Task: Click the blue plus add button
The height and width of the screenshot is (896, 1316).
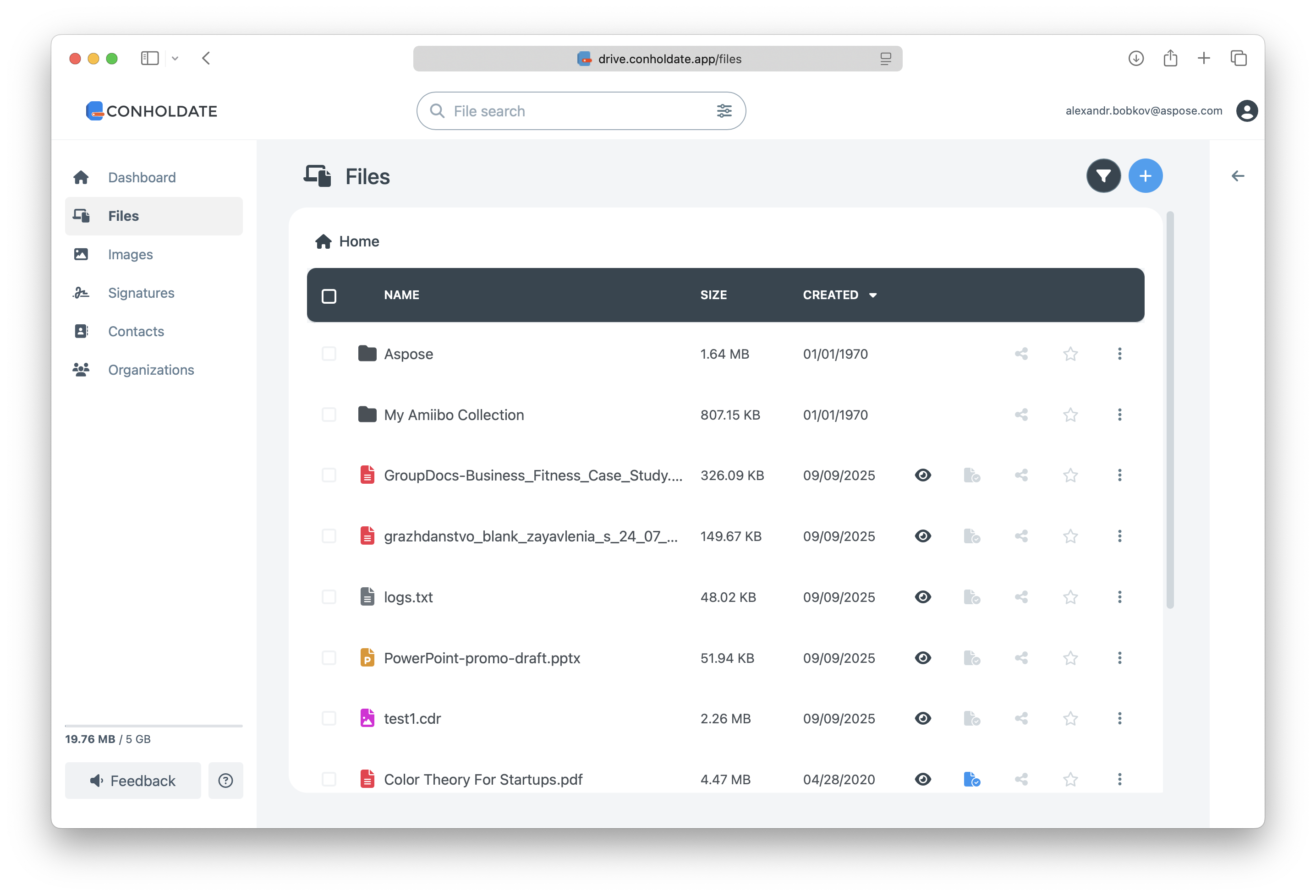Action: (1145, 176)
